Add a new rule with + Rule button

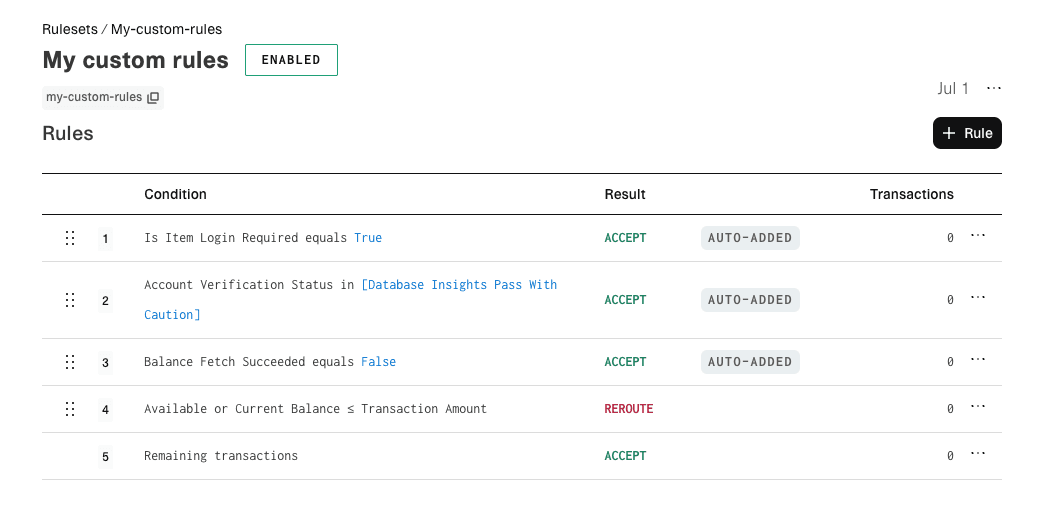click(967, 133)
